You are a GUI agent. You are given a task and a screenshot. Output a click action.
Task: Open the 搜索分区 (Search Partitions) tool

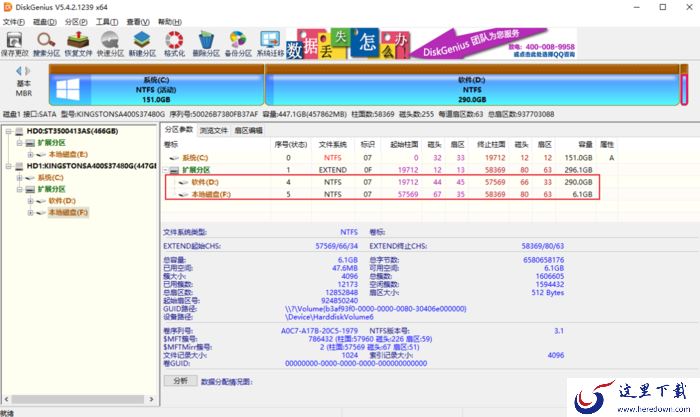[x=46, y=44]
